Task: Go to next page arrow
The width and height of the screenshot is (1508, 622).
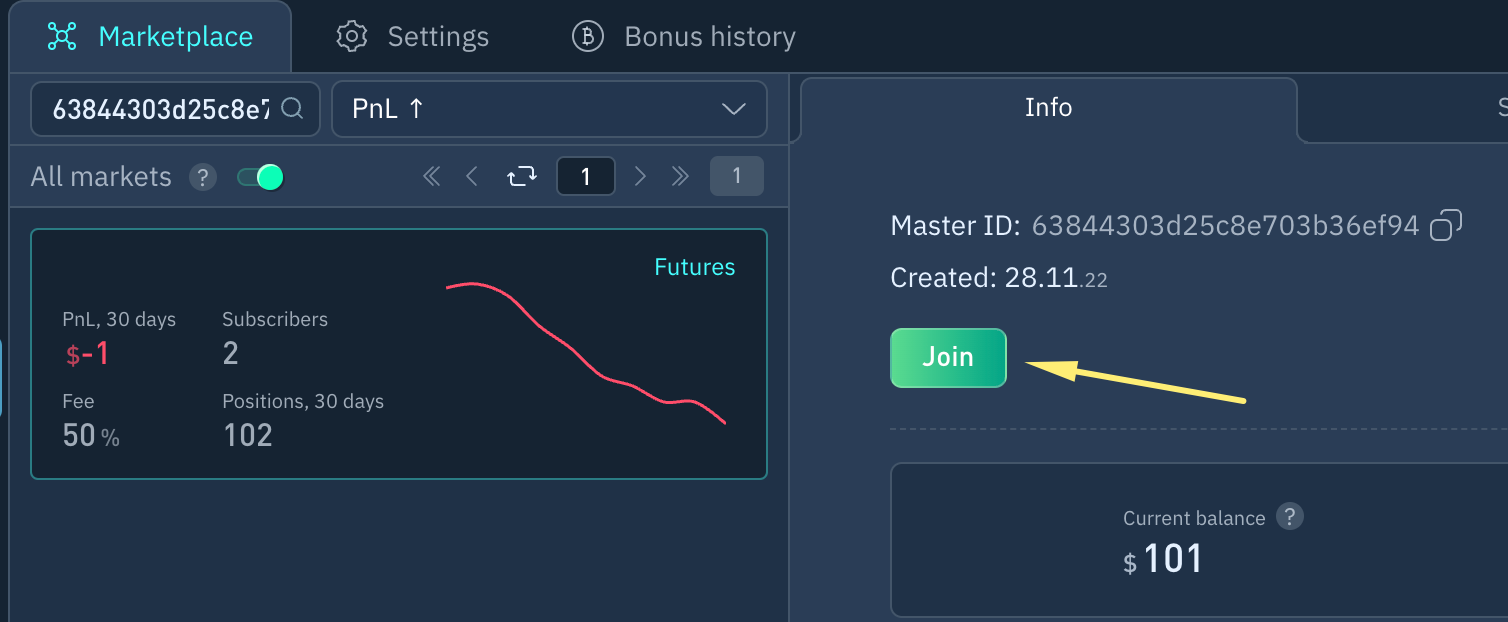Action: [x=641, y=177]
